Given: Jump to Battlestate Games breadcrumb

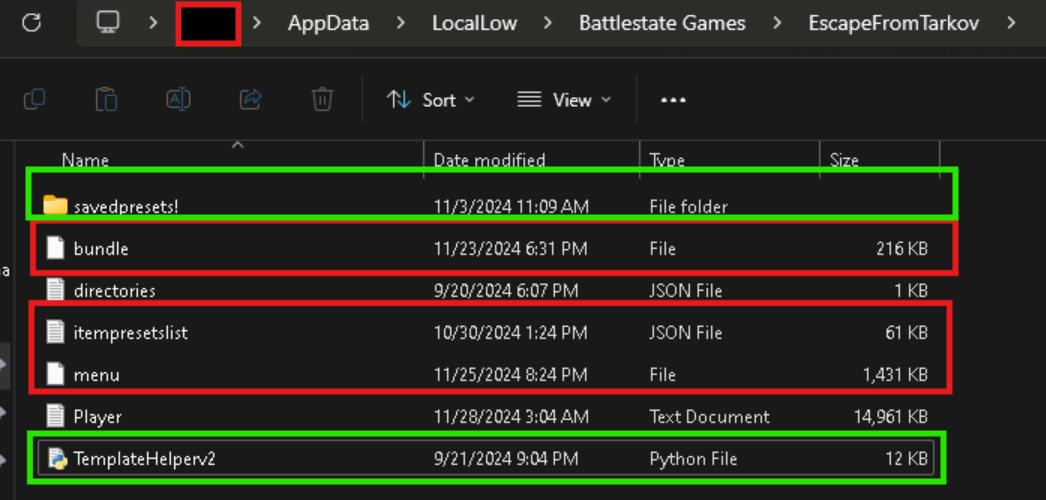Looking at the screenshot, I should (x=662, y=23).
